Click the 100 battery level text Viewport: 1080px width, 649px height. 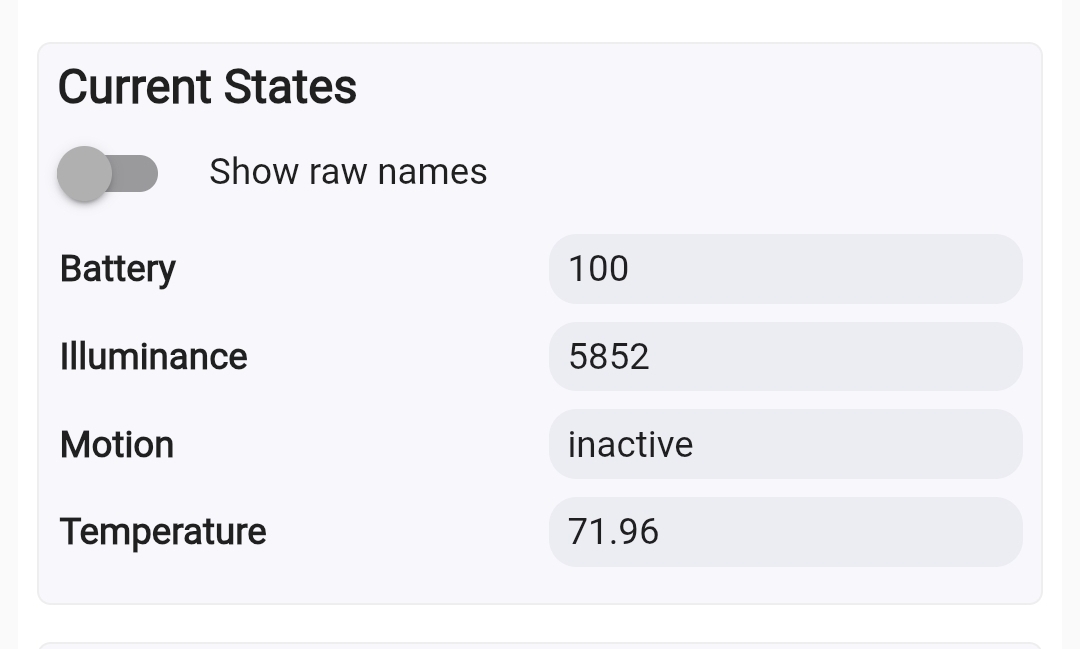pyautogui.click(x=598, y=269)
